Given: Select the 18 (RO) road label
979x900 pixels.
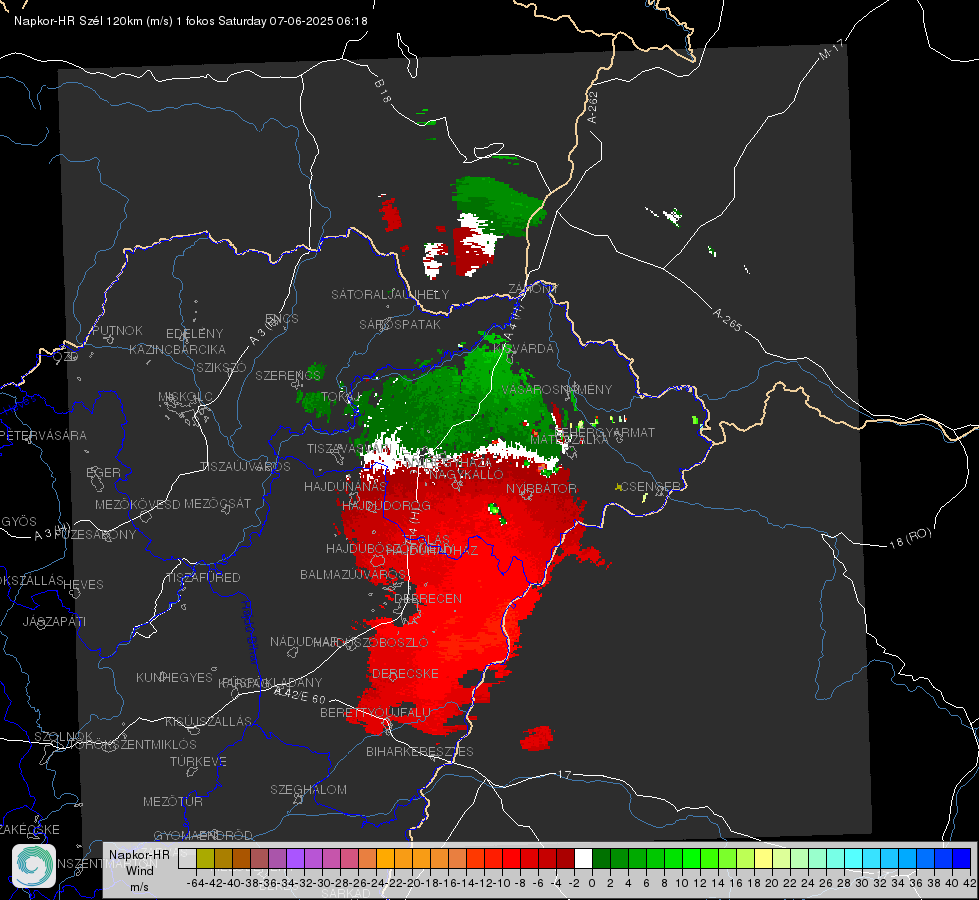Looking at the screenshot, I should [x=910, y=538].
